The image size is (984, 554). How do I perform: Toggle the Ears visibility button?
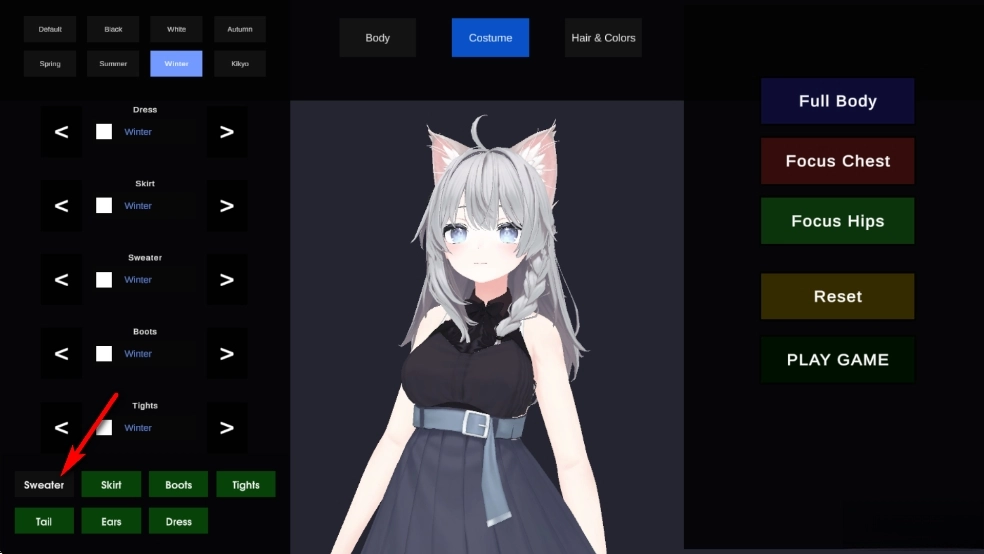point(111,521)
